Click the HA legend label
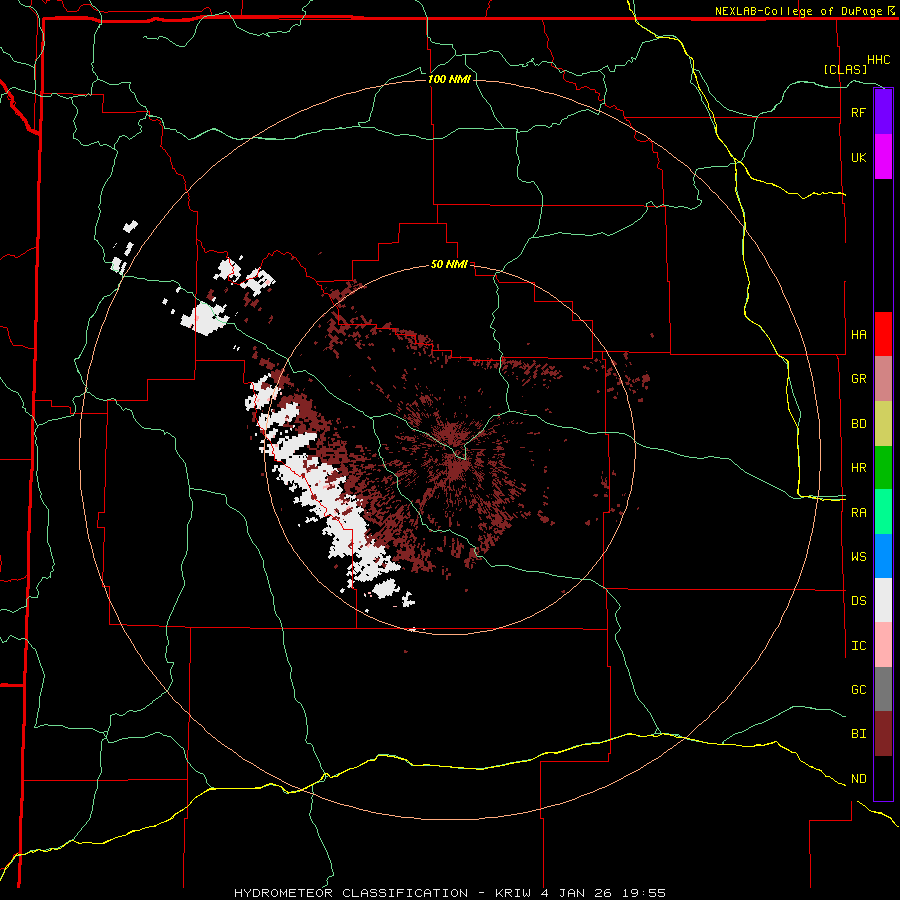This screenshot has height=900, width=900. pyautogui.click(x=858, y=334)
